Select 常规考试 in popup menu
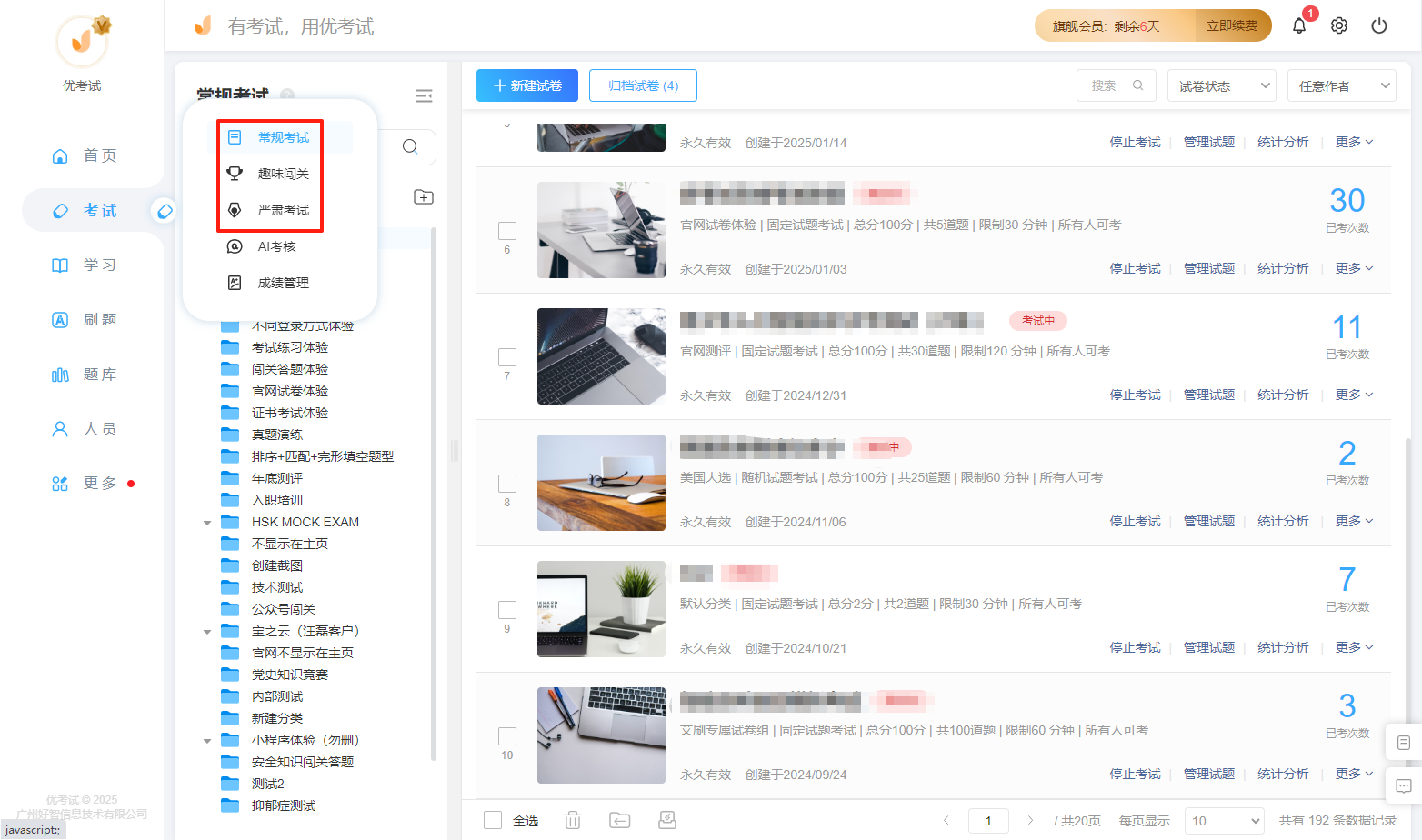This screenshot has height=840, width=1422. 285,137
